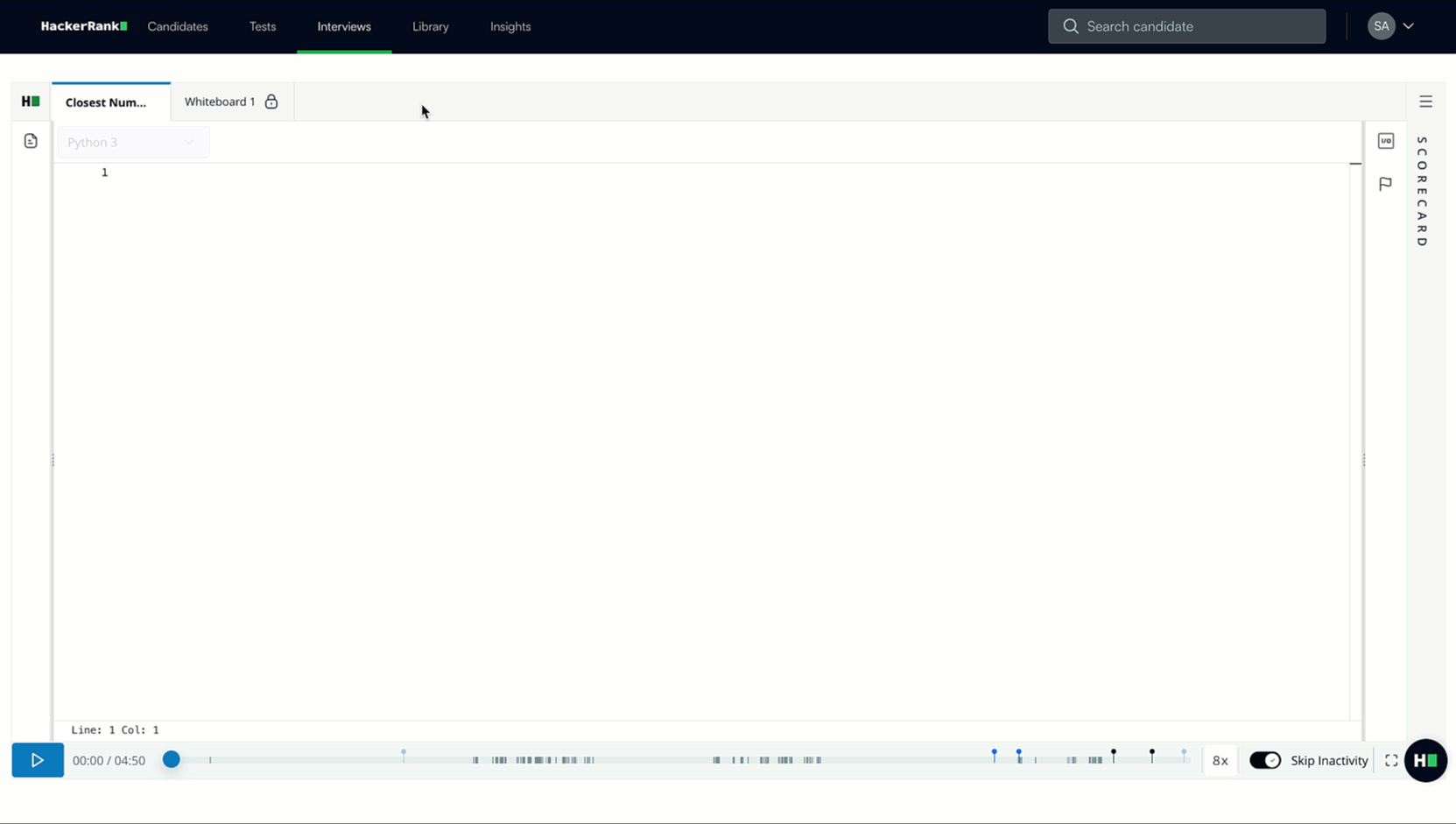1456x824 pixels.
Task: Open the Python 3 language dropdown
Action: click(x=133, y=142)
